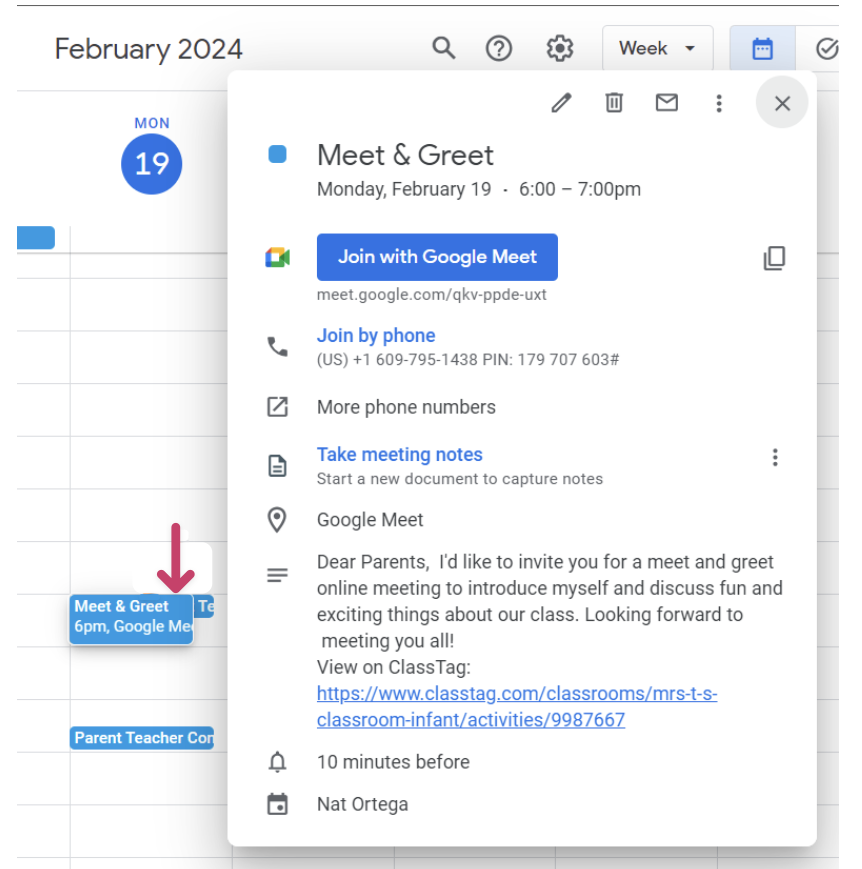
Task: Open meeting notes three-dot options
Action: coord(775,458)
